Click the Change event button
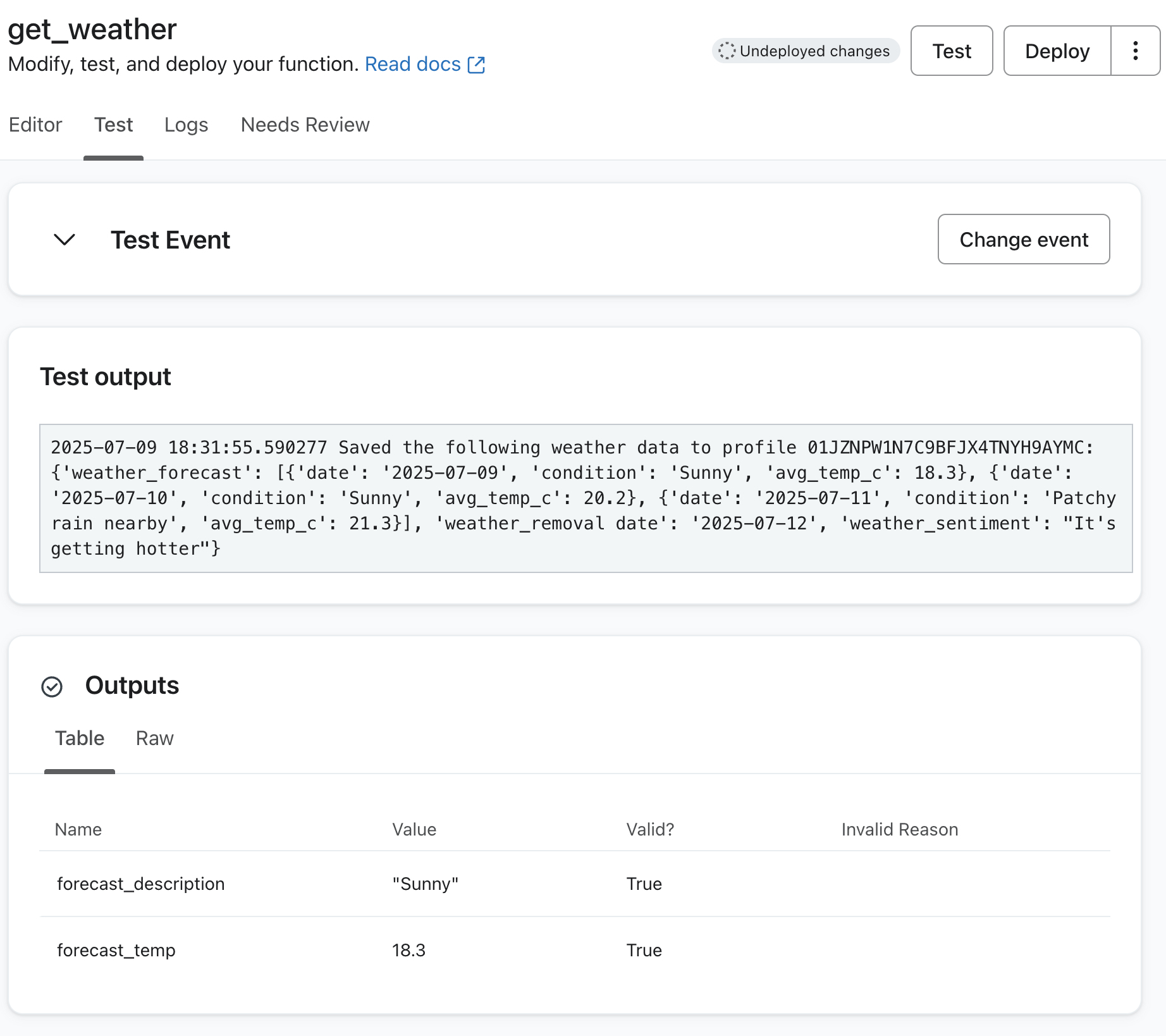Image resolution: width=1166 pixels, height=1036 pixels. pos(1024,239)
